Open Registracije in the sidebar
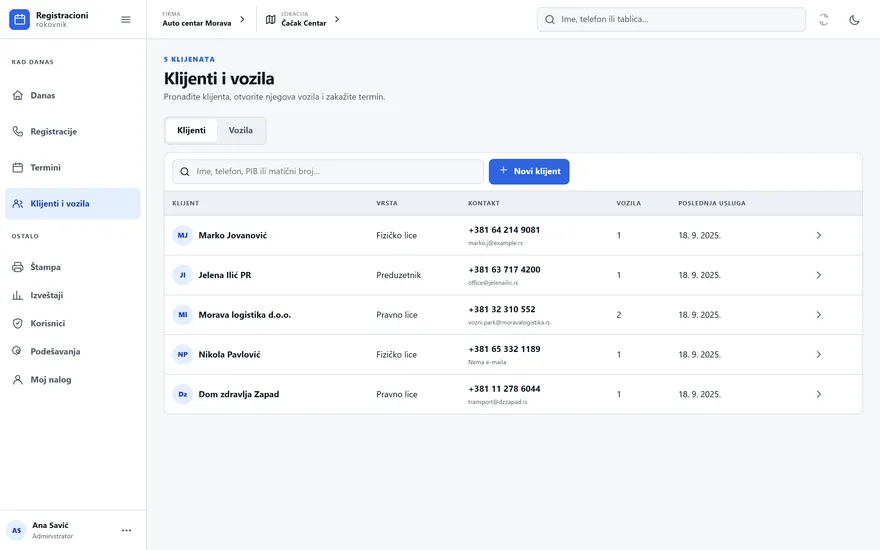This screenshot has height=550, width=880. 73,131
